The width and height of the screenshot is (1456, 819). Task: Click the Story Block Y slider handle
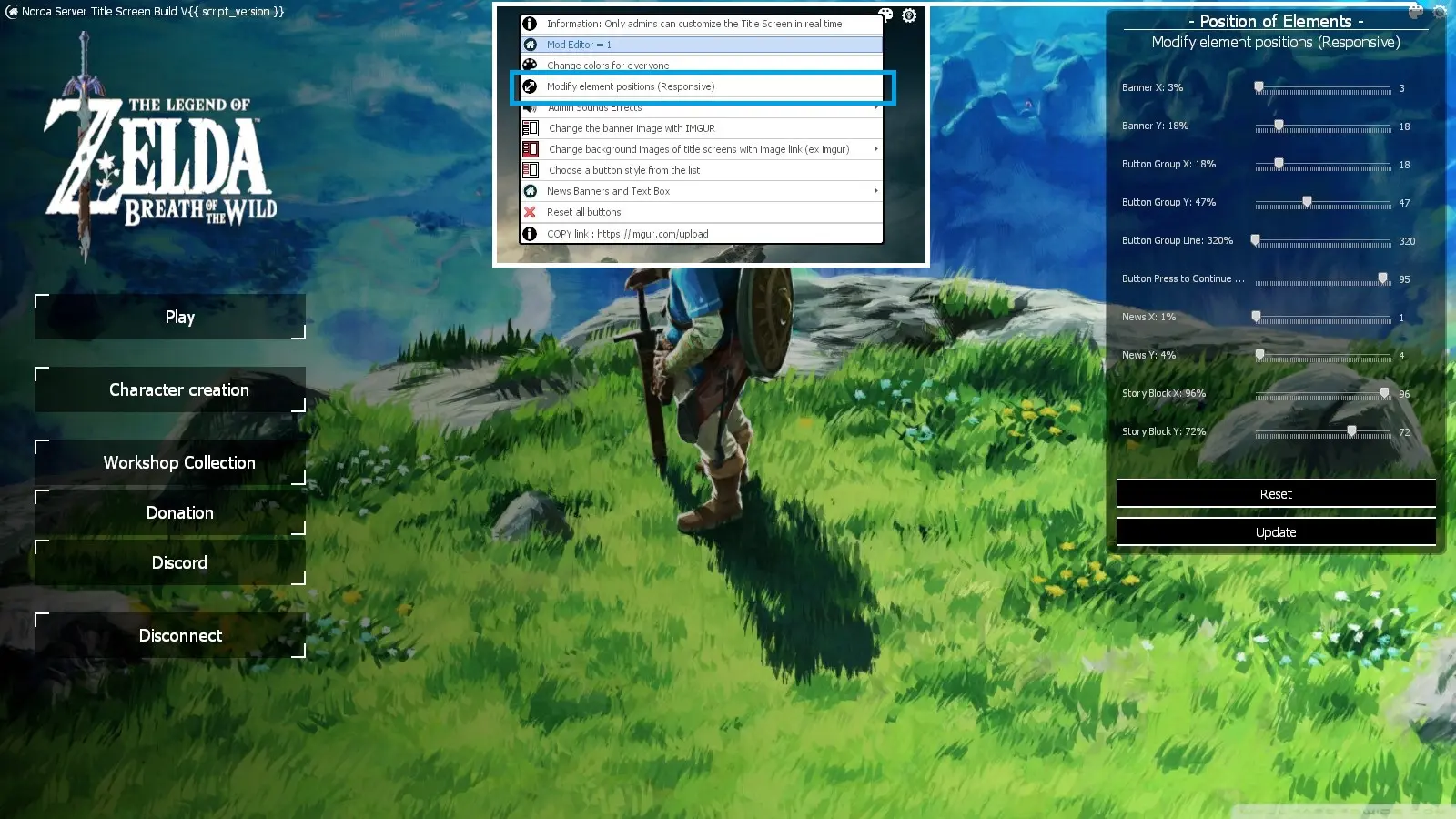pyautogui.click(x=1351, y=431)
